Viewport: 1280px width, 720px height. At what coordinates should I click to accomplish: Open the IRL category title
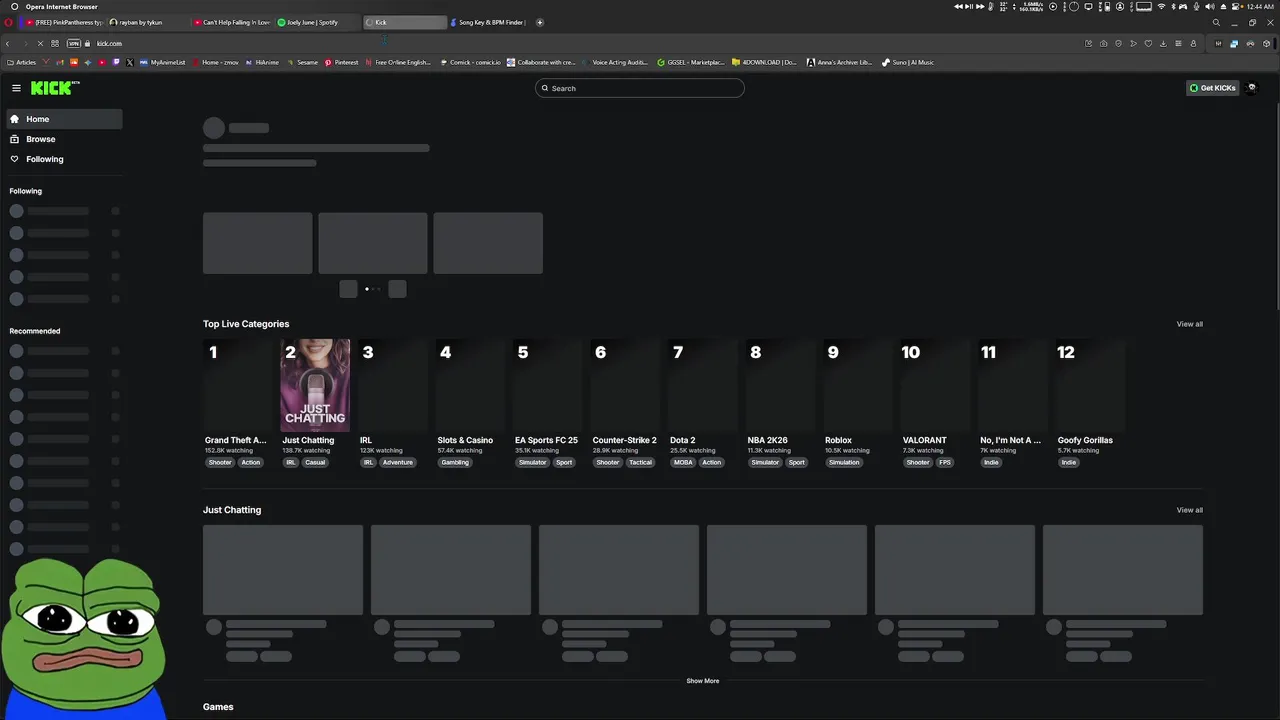click(x=366, y=440)
